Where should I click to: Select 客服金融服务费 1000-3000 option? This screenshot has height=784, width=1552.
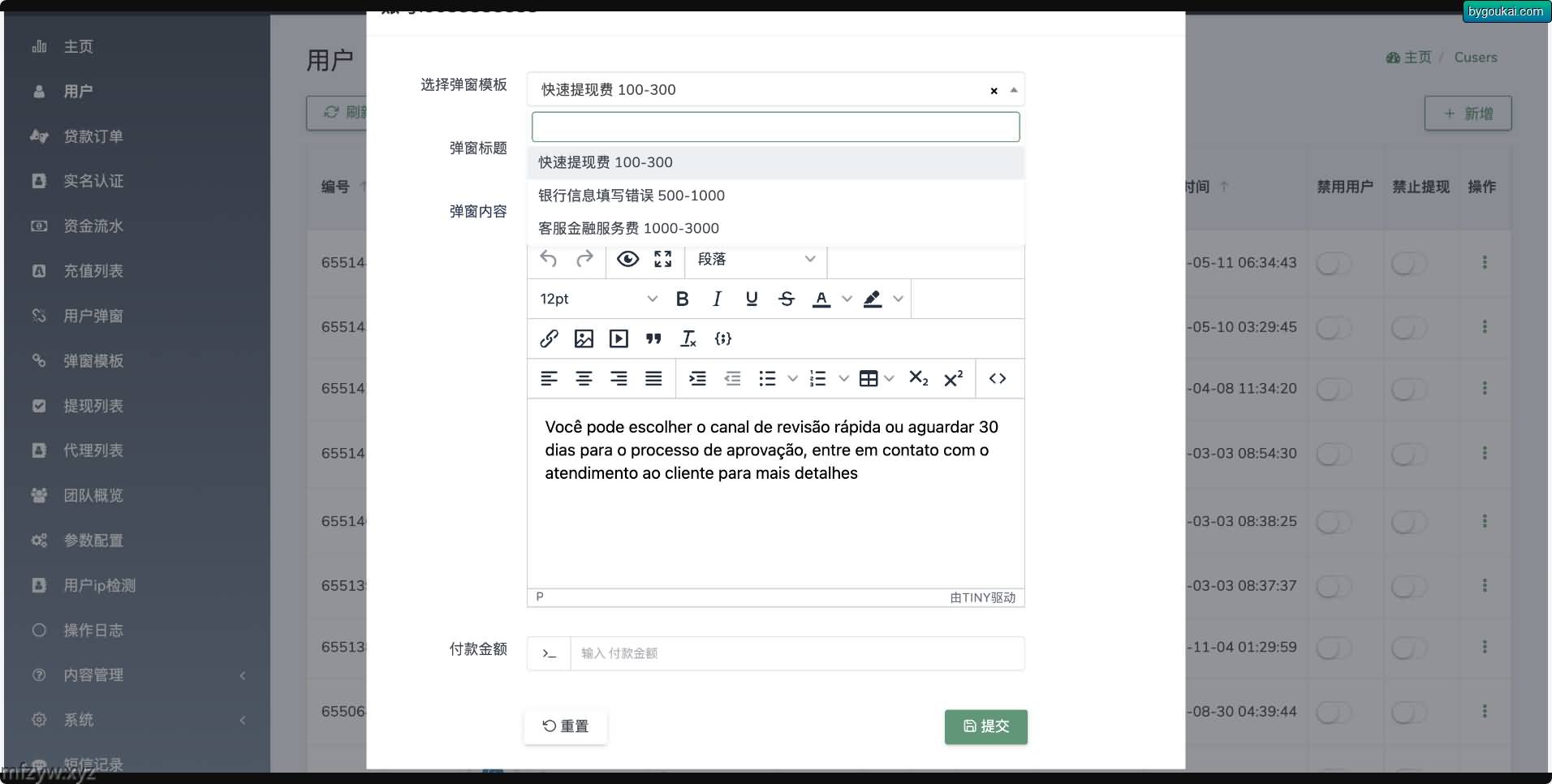pos(628,228)
